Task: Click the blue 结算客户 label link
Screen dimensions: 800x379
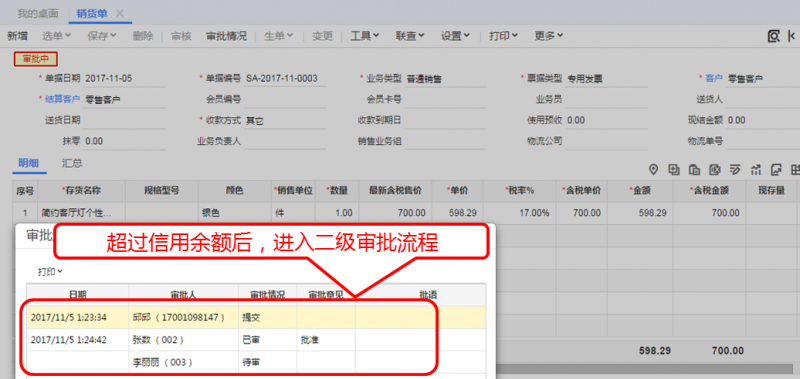Action: 62,99
